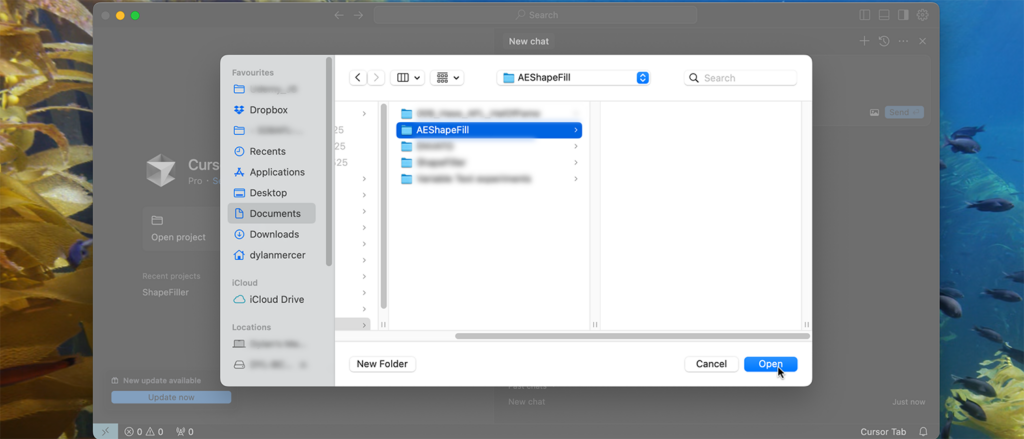Select Downloads in the sidebar
The width and height of the screenshot is (1024, 439).
(x=274, y=234)
